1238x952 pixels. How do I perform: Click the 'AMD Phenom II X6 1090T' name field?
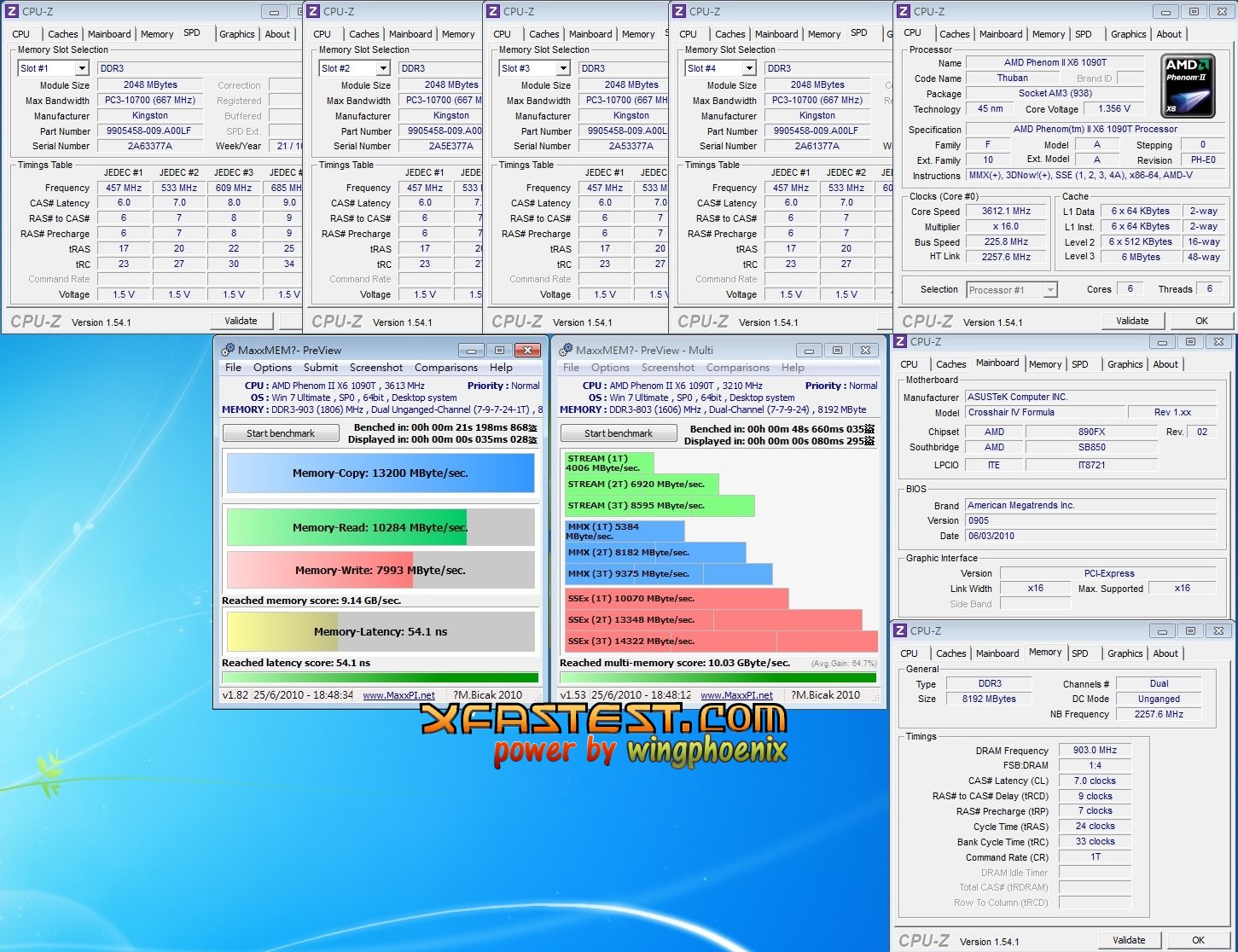coord(1055,62)
